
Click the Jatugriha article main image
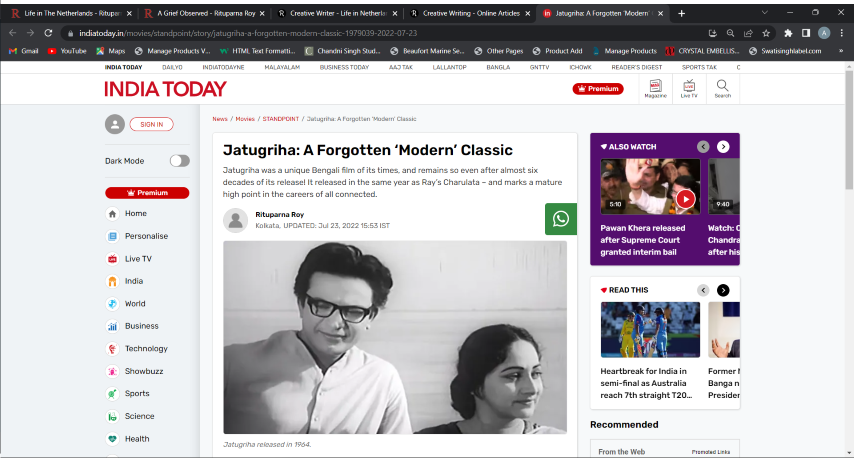[395, 338]
